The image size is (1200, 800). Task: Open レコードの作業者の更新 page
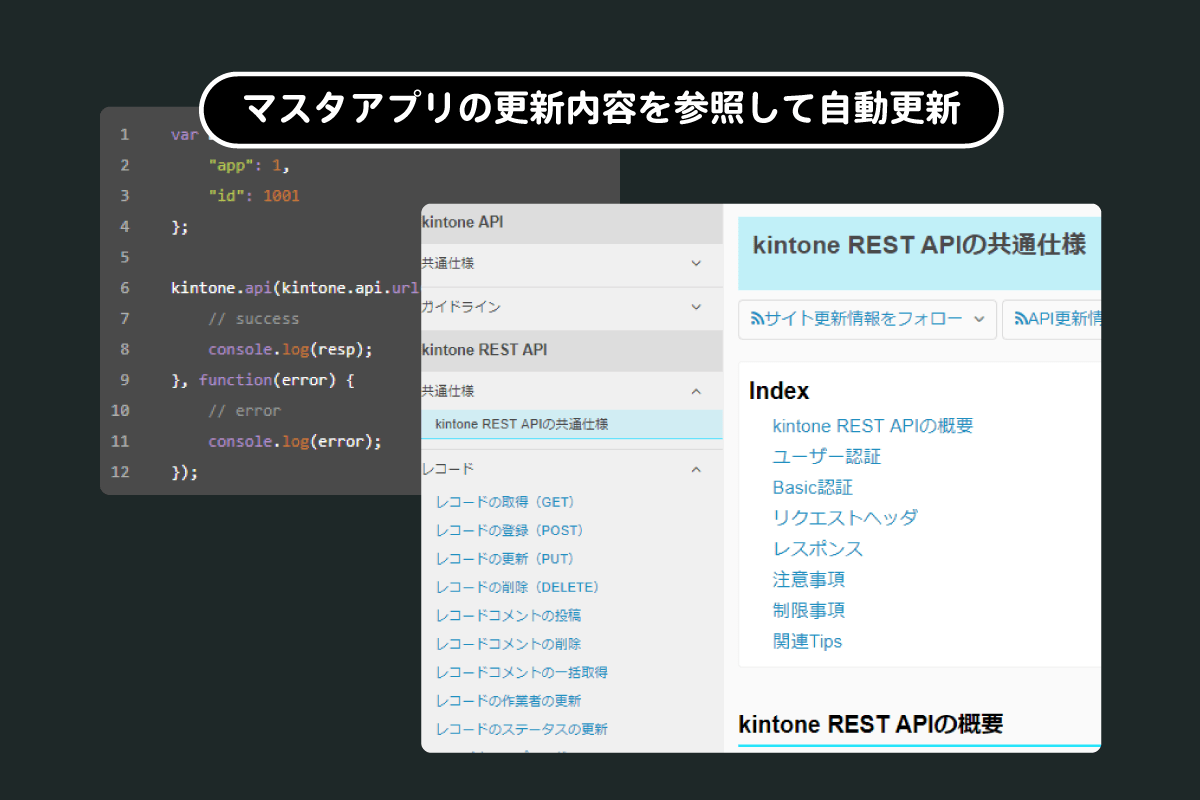[x=508, y=701]
